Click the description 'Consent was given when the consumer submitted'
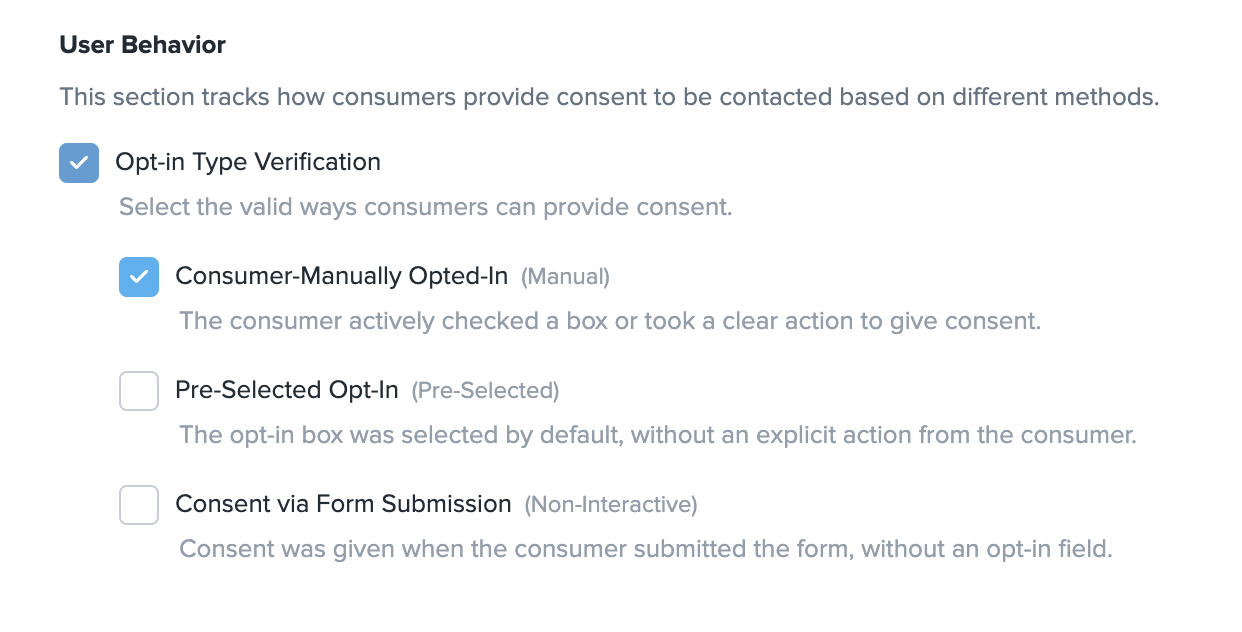Screen dimensions: 1242x632 [646, 550]
